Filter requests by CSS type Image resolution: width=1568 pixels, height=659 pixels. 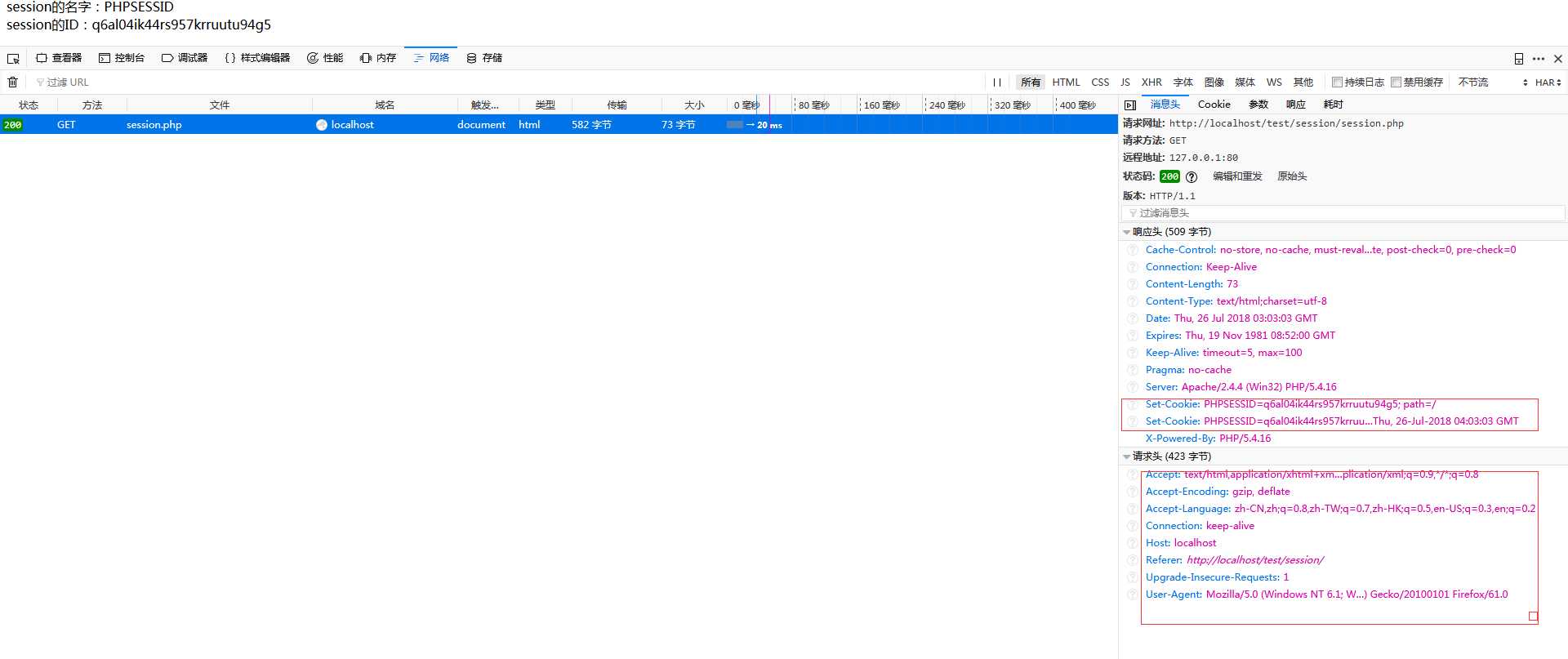coord(1100,82)
